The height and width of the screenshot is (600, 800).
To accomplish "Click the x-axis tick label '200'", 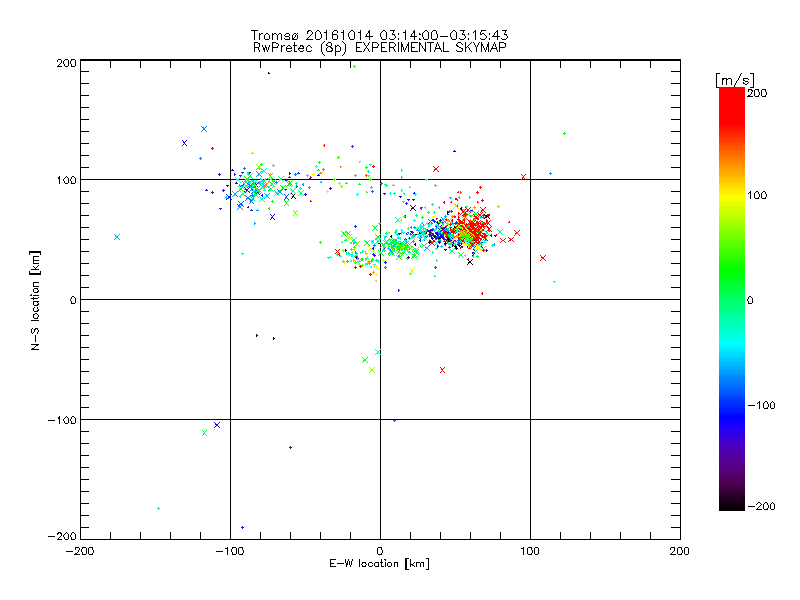I will point(680,551).
